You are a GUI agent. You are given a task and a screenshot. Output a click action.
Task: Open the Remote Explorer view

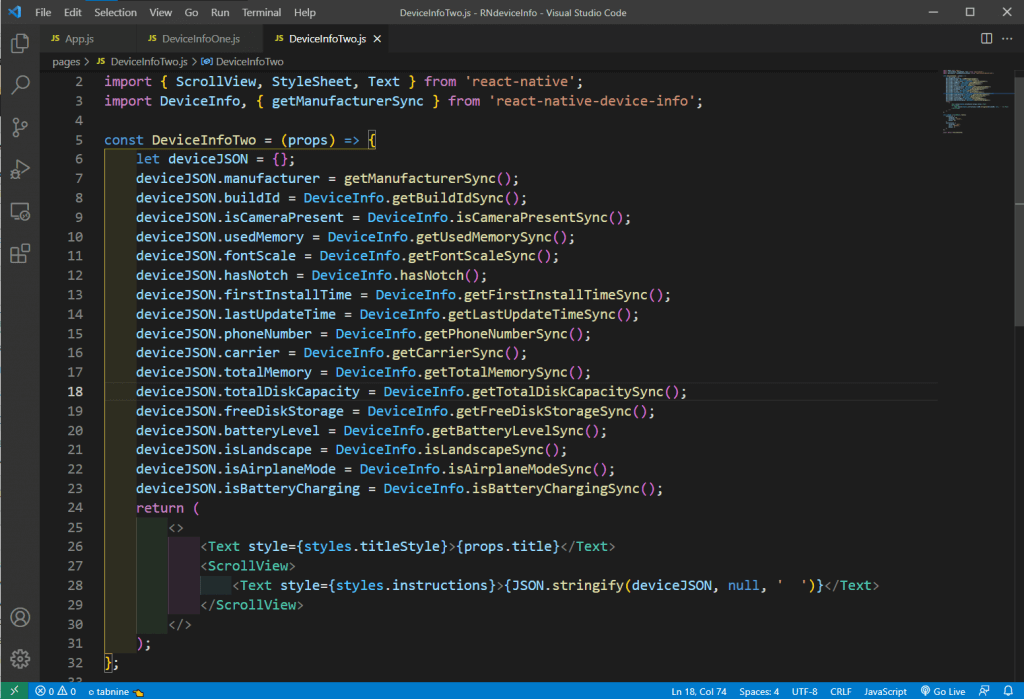point(19,212)
